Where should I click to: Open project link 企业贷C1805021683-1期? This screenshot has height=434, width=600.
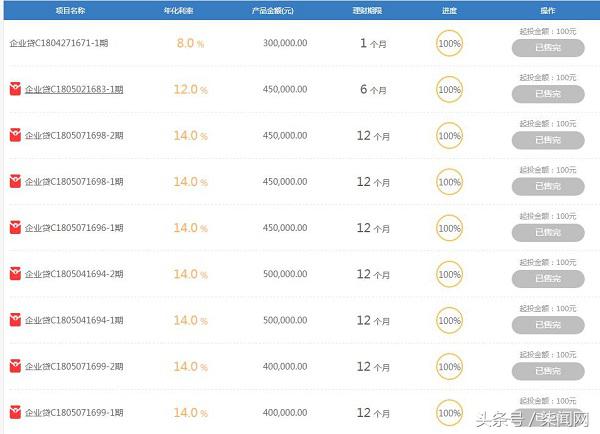[74, 90]
